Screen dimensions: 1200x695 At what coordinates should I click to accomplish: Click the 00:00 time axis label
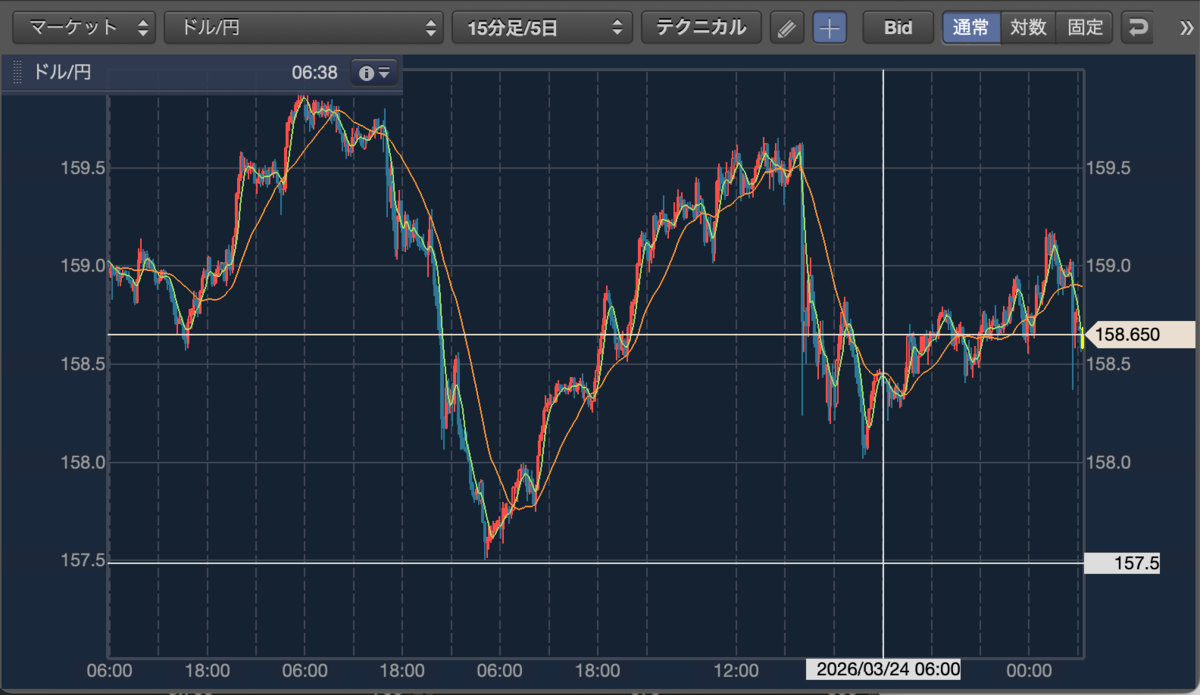tap(1029, 669)
